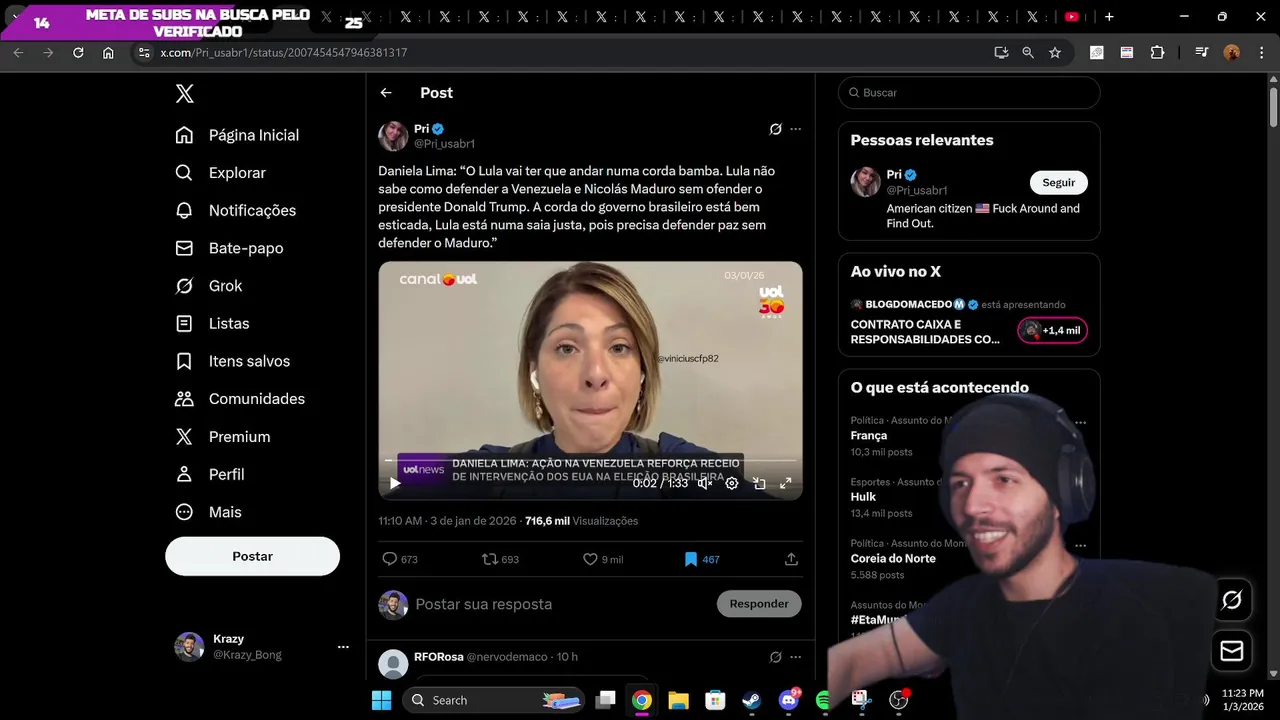
Task: Seek in the video progress bar
Action: point(590,461)
